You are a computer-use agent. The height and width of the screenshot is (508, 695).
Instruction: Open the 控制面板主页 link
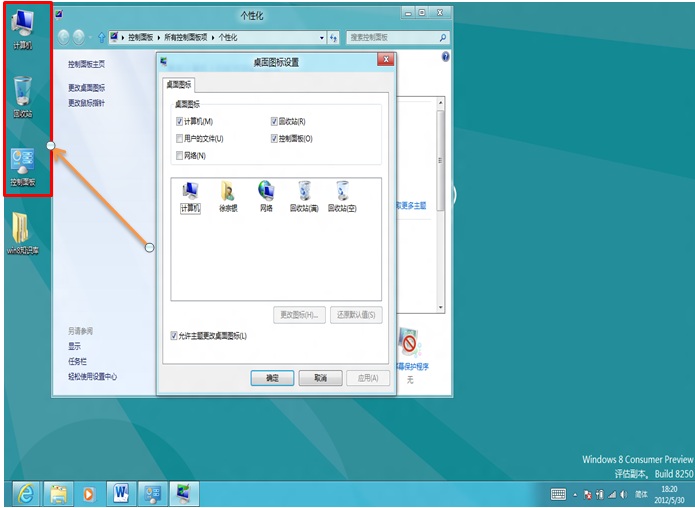86,64
